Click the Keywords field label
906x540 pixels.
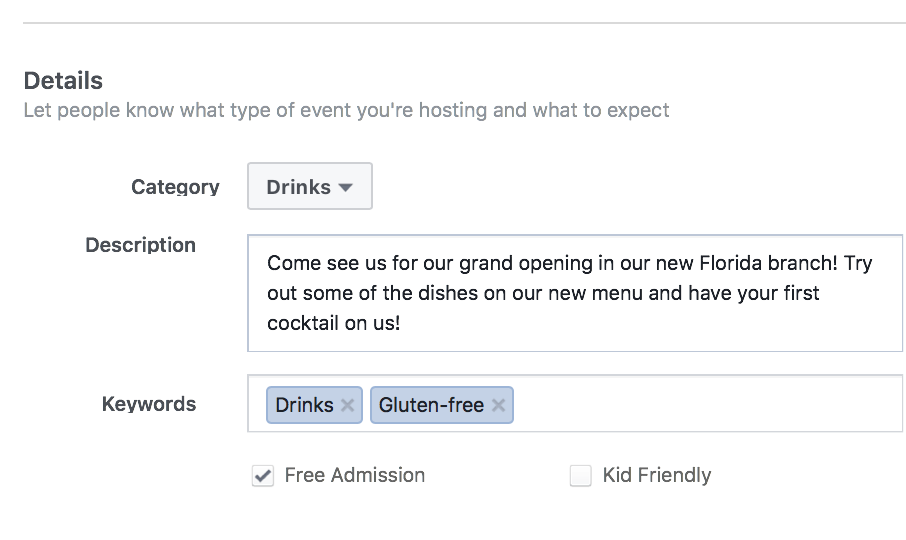(x=149, y=404)
